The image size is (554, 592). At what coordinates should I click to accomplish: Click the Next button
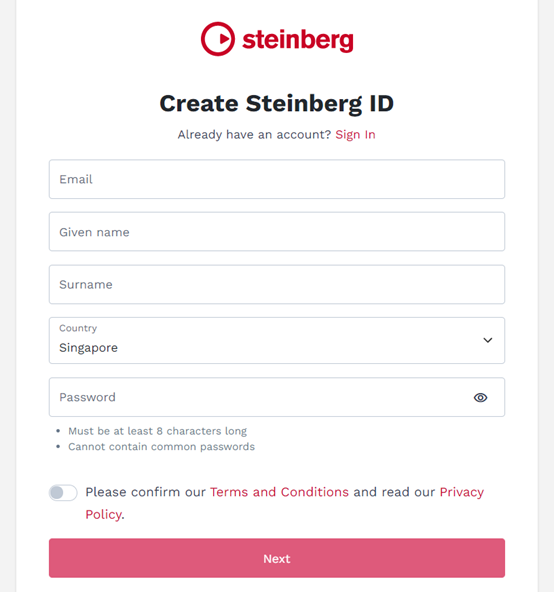tap(277, 558)
